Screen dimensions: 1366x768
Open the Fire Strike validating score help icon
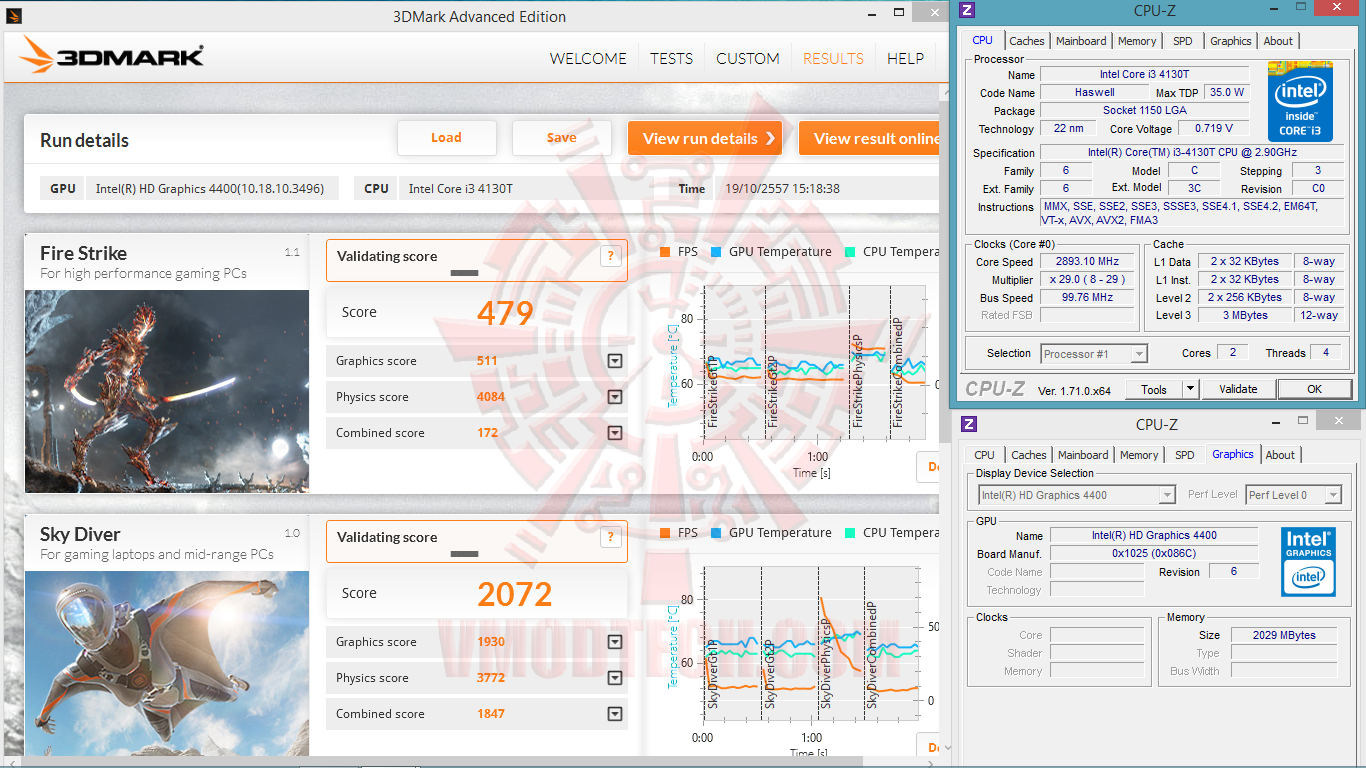610,257
